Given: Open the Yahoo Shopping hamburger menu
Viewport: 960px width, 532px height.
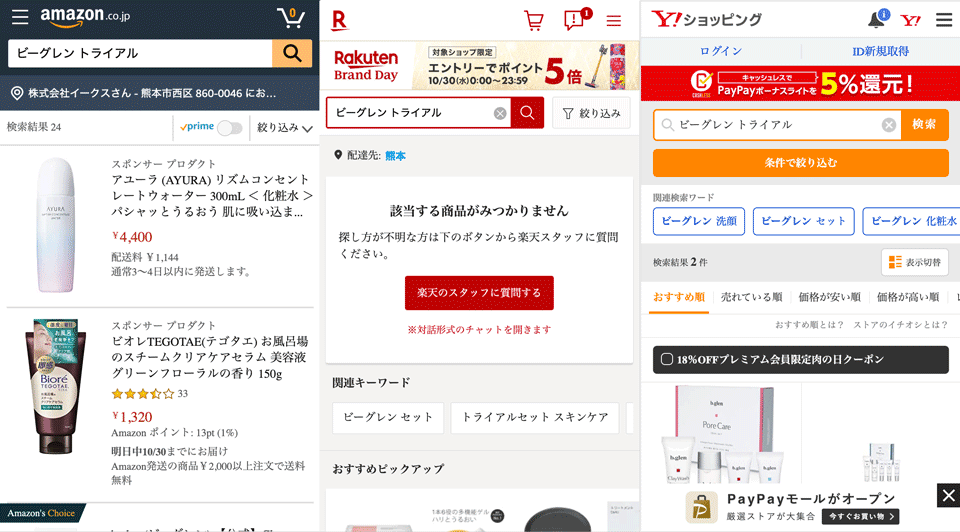Looking at the screenshot, I should tap(943, 20).
